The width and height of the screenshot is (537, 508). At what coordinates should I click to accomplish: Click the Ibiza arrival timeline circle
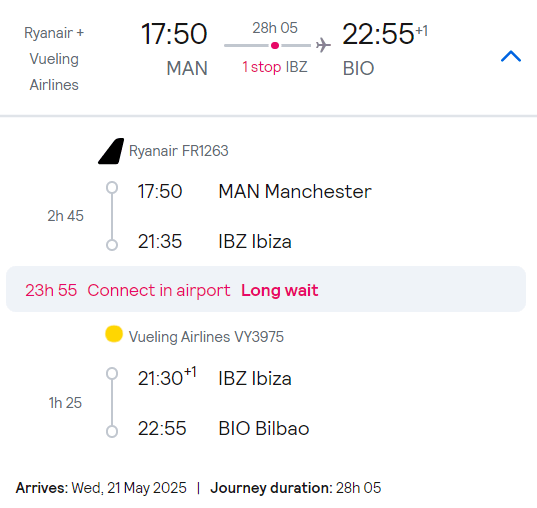coord(112,245)
